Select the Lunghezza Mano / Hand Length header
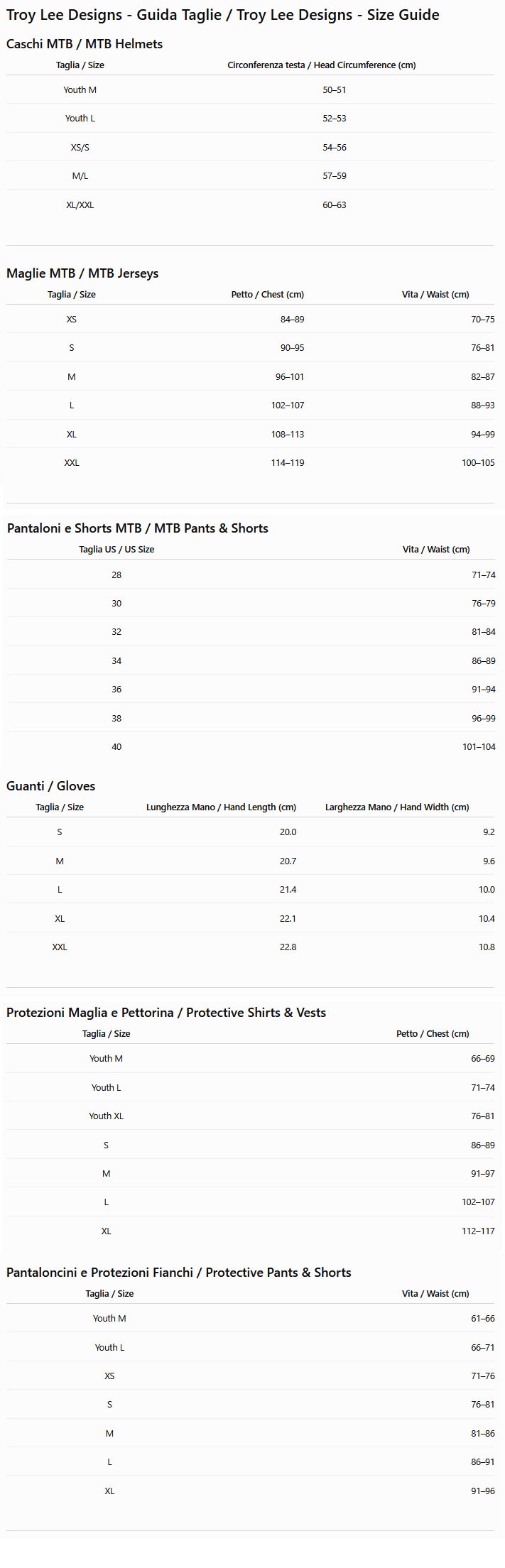This screenshot has width=505, height=1568. [221, 807]
